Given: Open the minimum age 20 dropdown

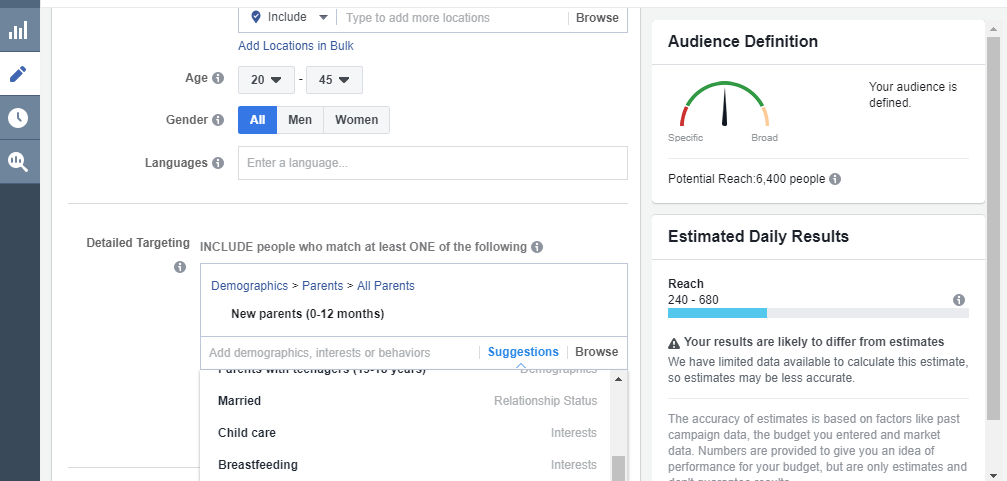Looking at the screenshot, I should coord(266,80).
